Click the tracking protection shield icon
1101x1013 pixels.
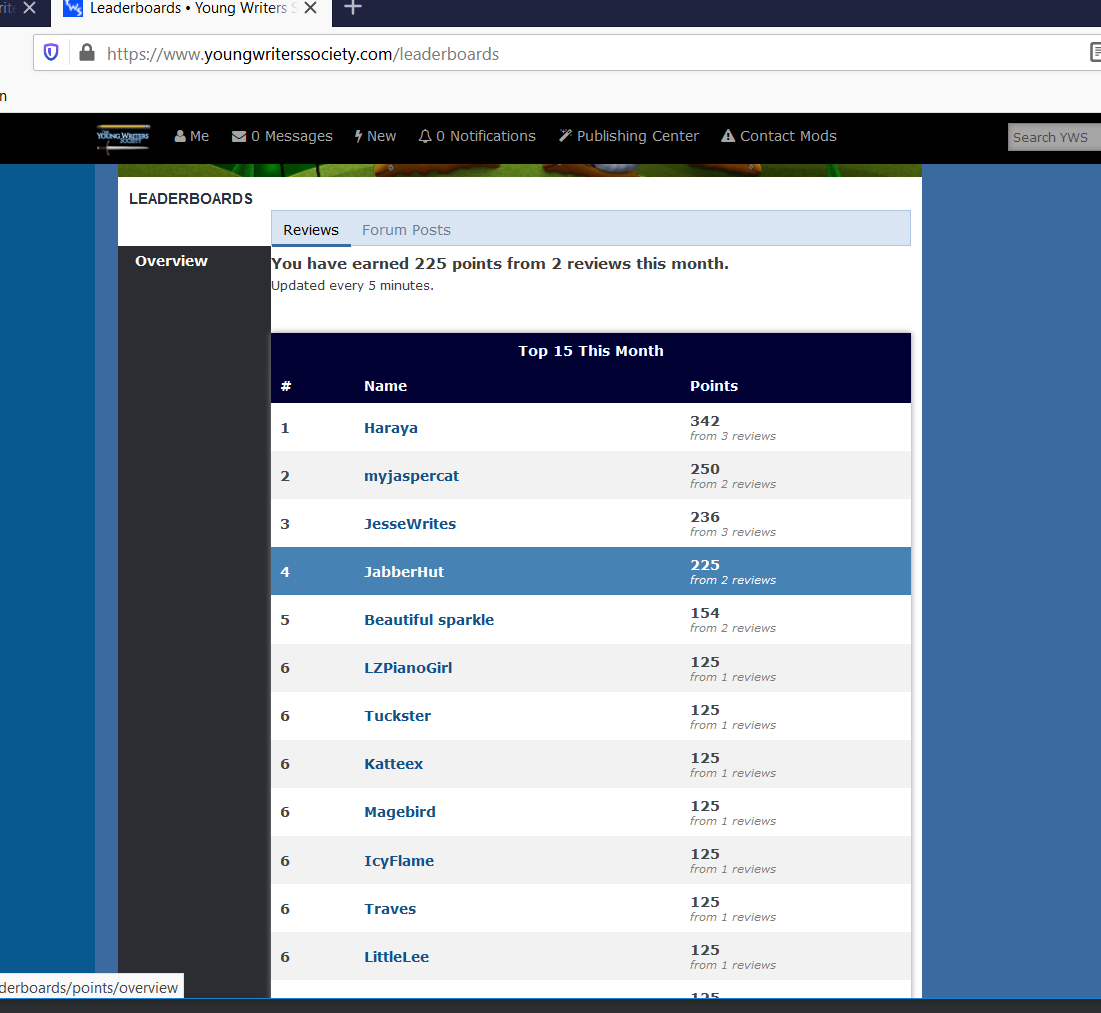click(x=51, y=53)
